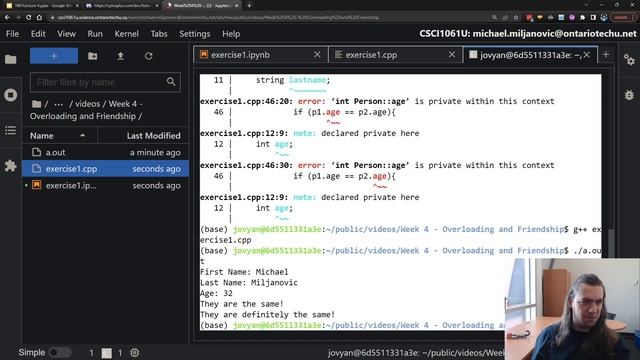This screenshot has width=640, height=360.
Task: Click the Week 4 - Overloading and Friendship breadcrumb
Action: 86,110
